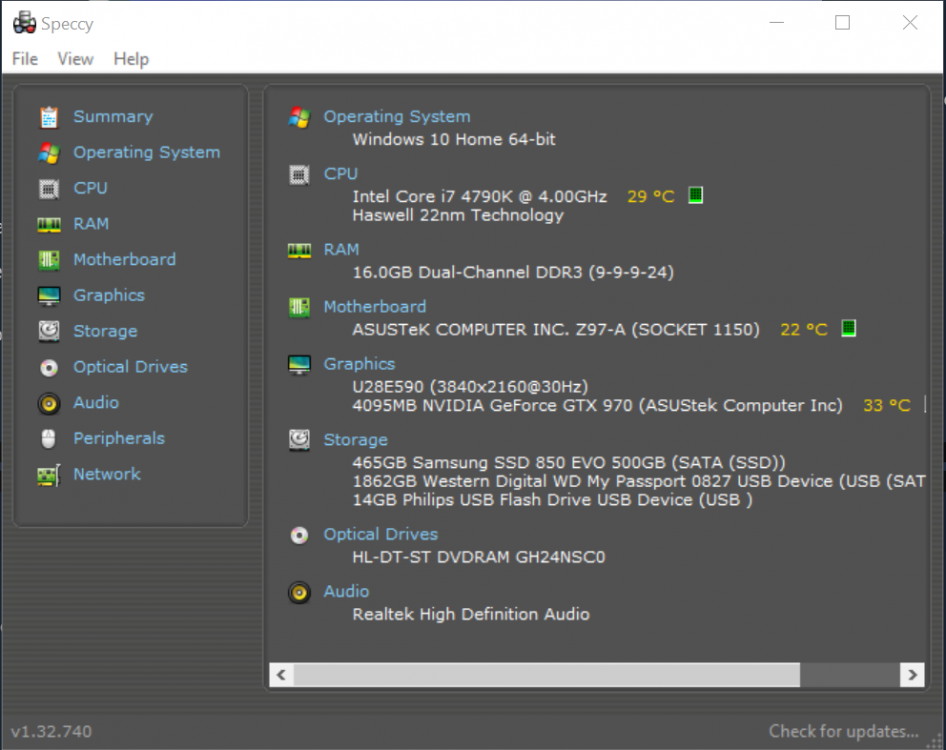Click the CPU chip icon in sidebar
Image resolution: width=946 pixels, height=750 pixels.
[48, 188]
